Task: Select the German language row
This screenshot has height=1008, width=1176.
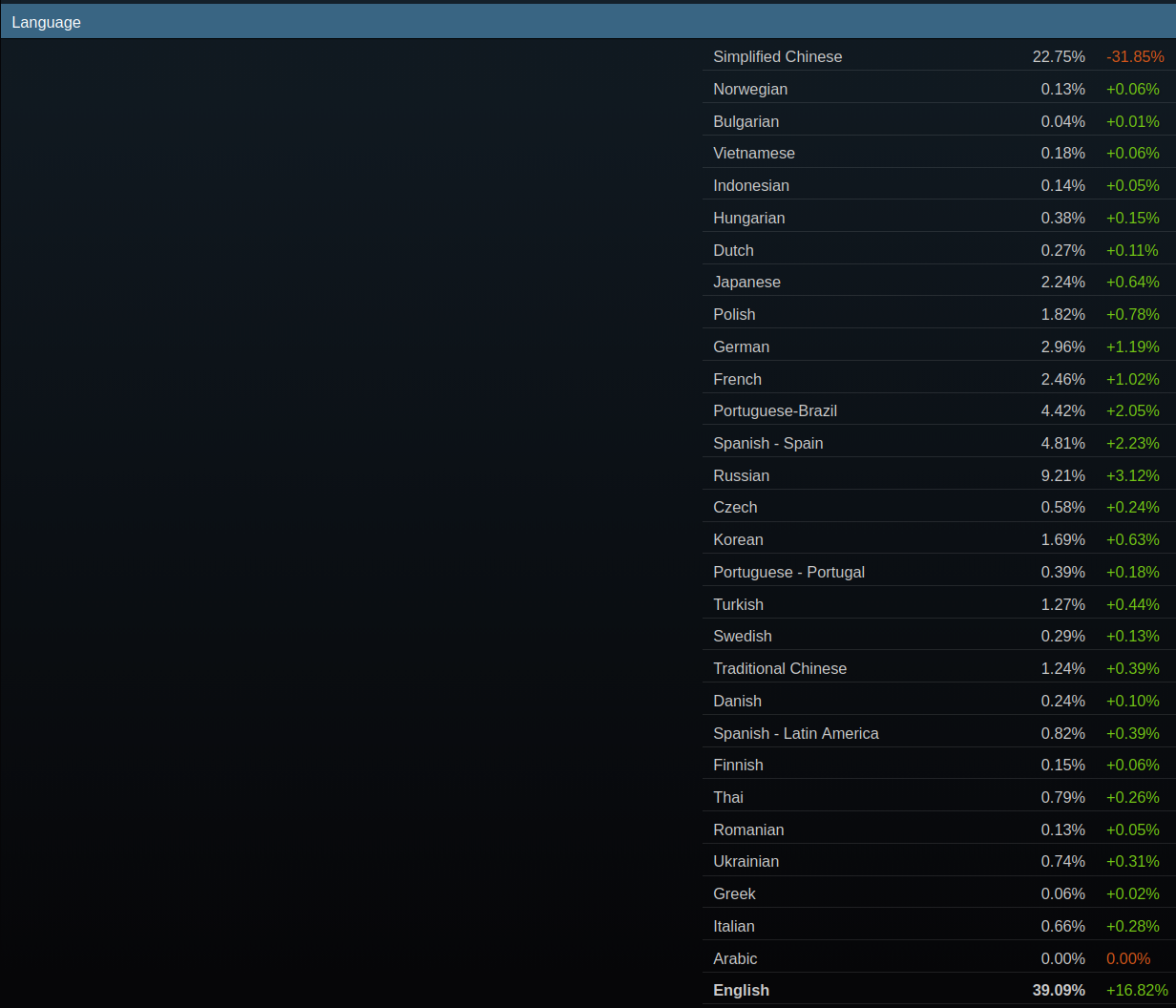Action: (x=939, y=346)
